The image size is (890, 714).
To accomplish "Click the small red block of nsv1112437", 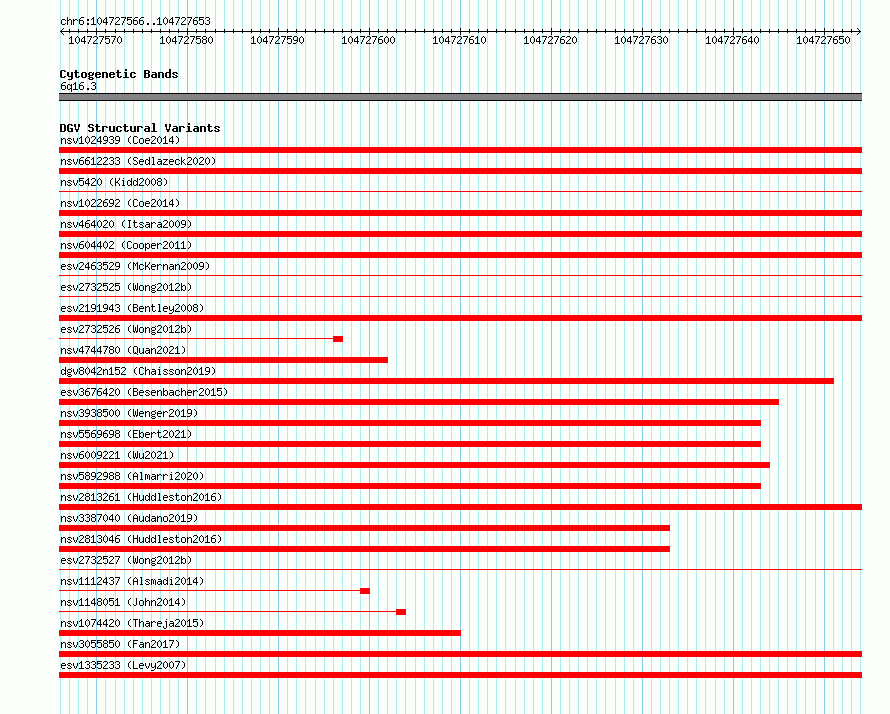I will (365, 591).
